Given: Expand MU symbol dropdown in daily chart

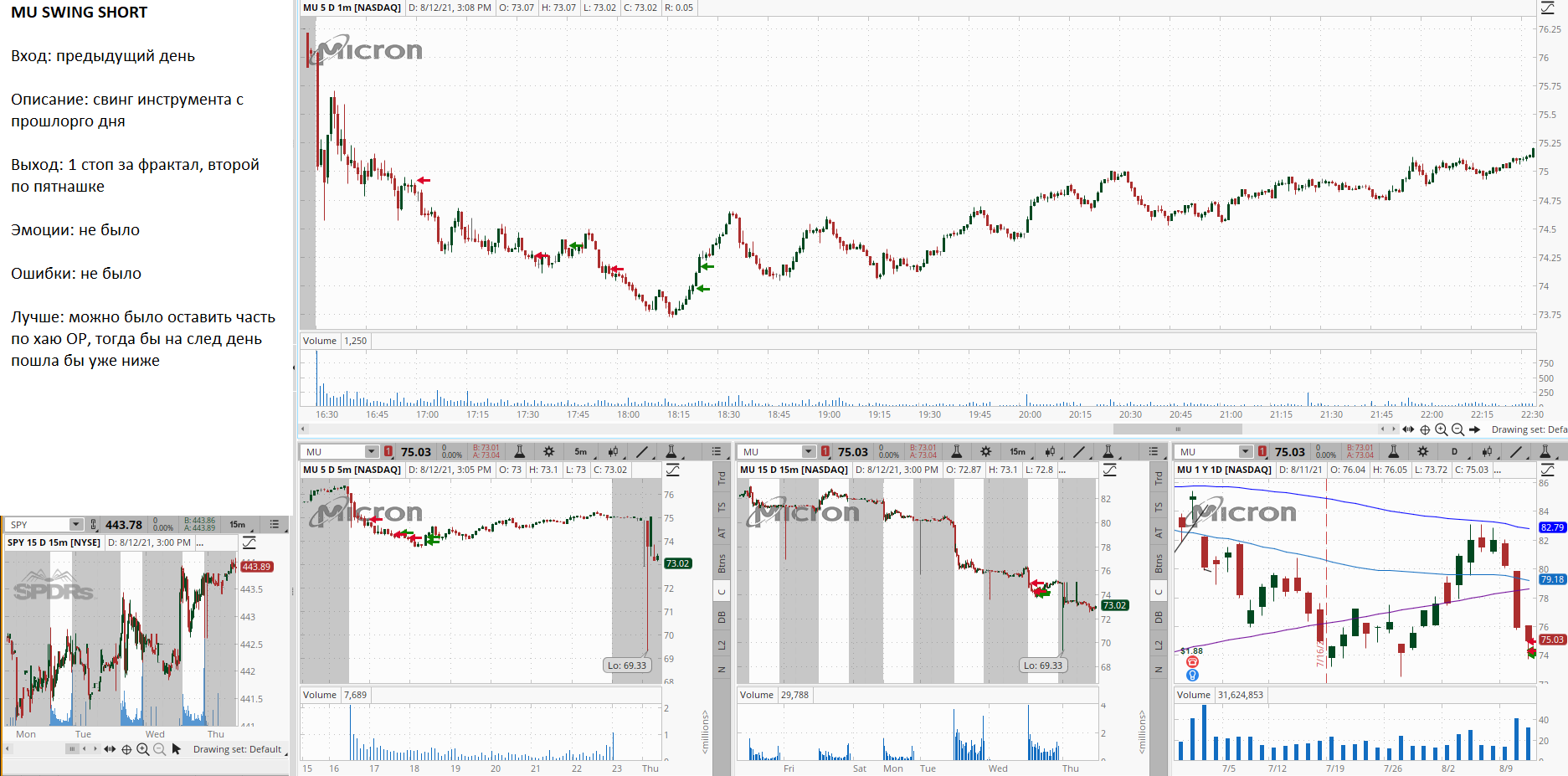Looking at the screenshot, I should click(x=1246, y=452).
